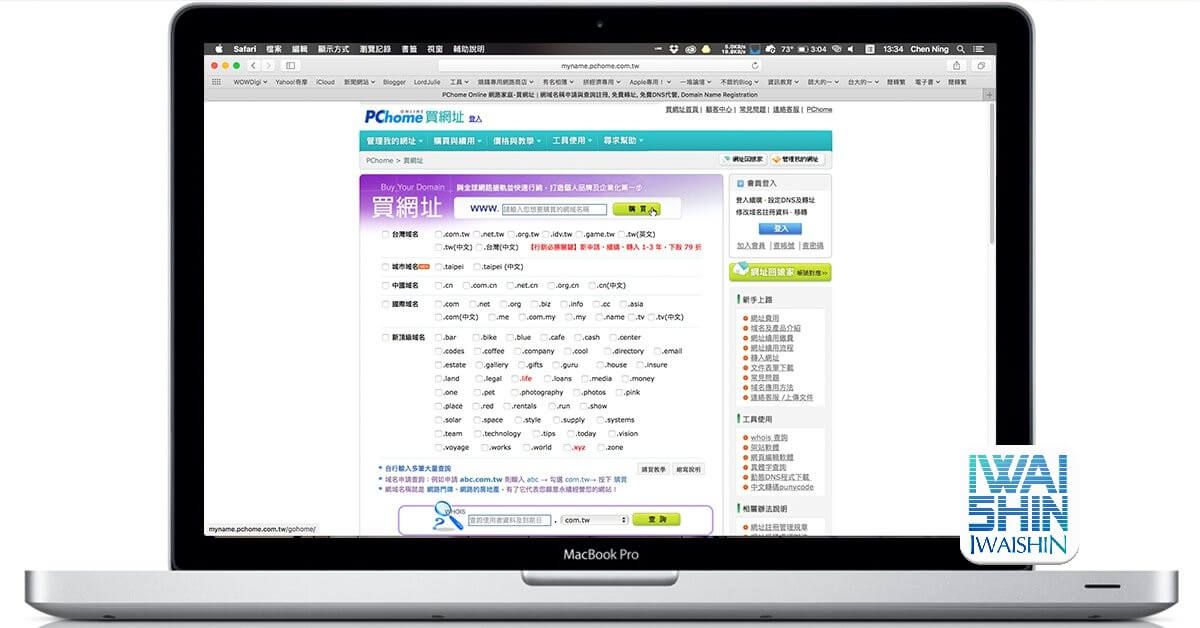Open the 工具 bookmarks folder dropdown
Screen dimensions: 1200x628
459,82
